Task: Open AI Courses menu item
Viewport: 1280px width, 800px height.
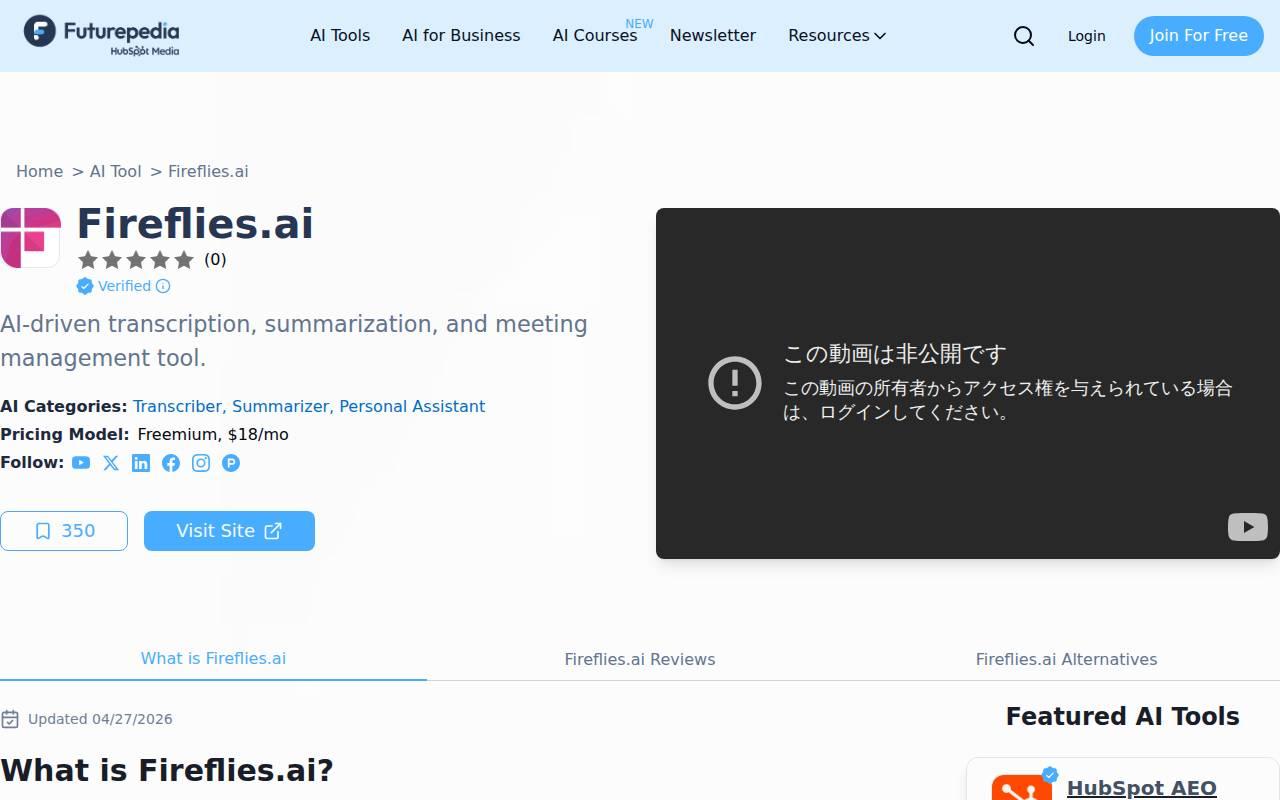Action: [x=595, y=36]
